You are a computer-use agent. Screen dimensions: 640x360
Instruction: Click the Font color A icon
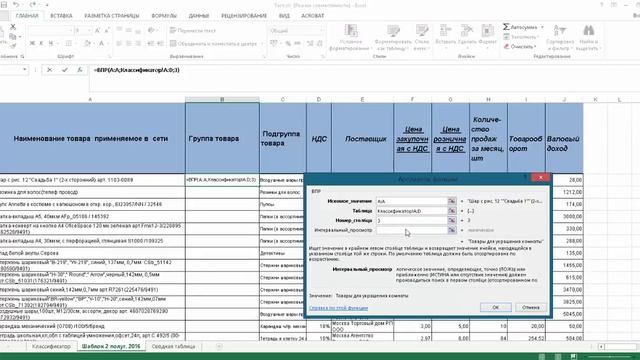[101, 43]
